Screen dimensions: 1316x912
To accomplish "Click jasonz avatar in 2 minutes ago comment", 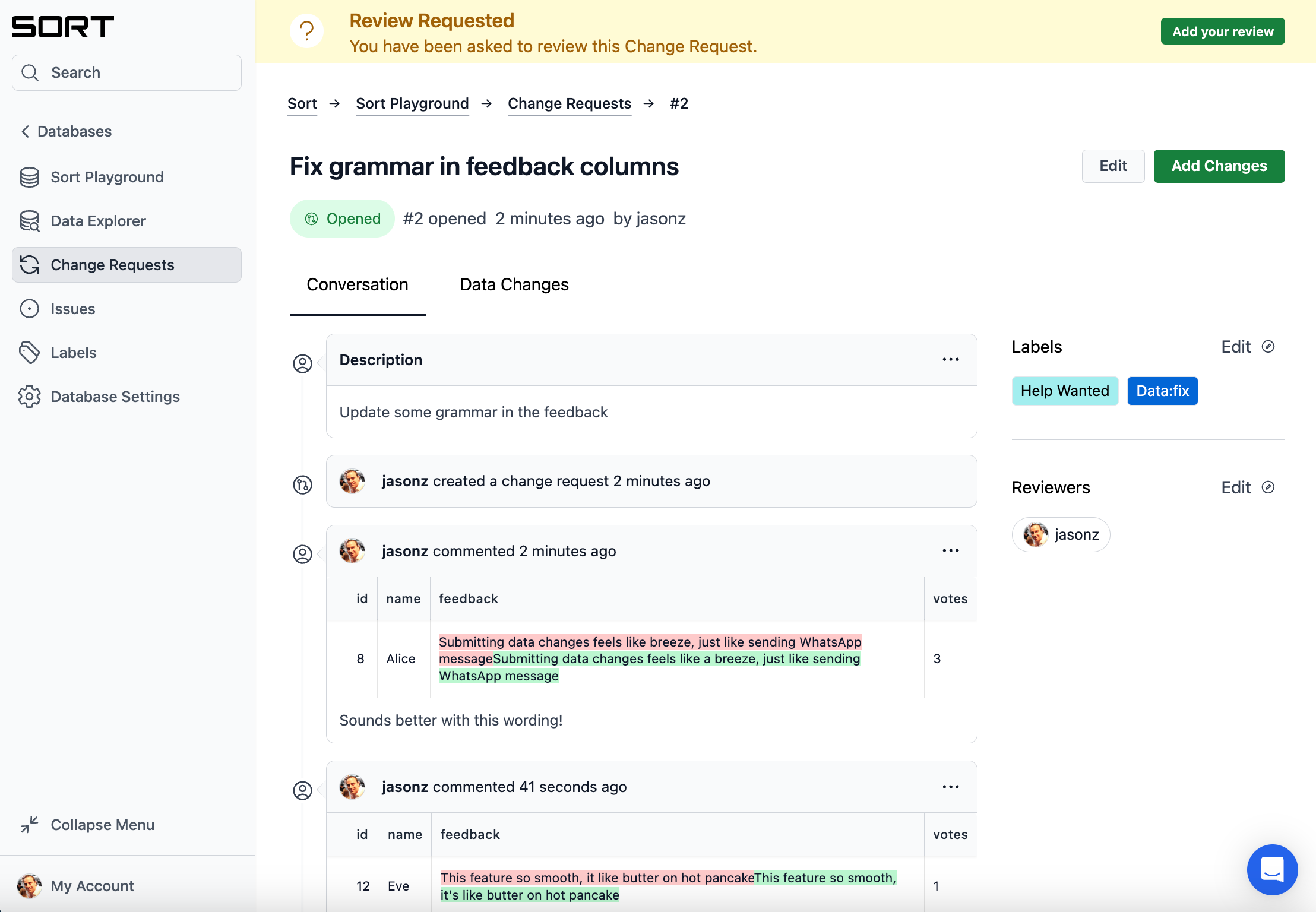I will (x=352, y=551).
